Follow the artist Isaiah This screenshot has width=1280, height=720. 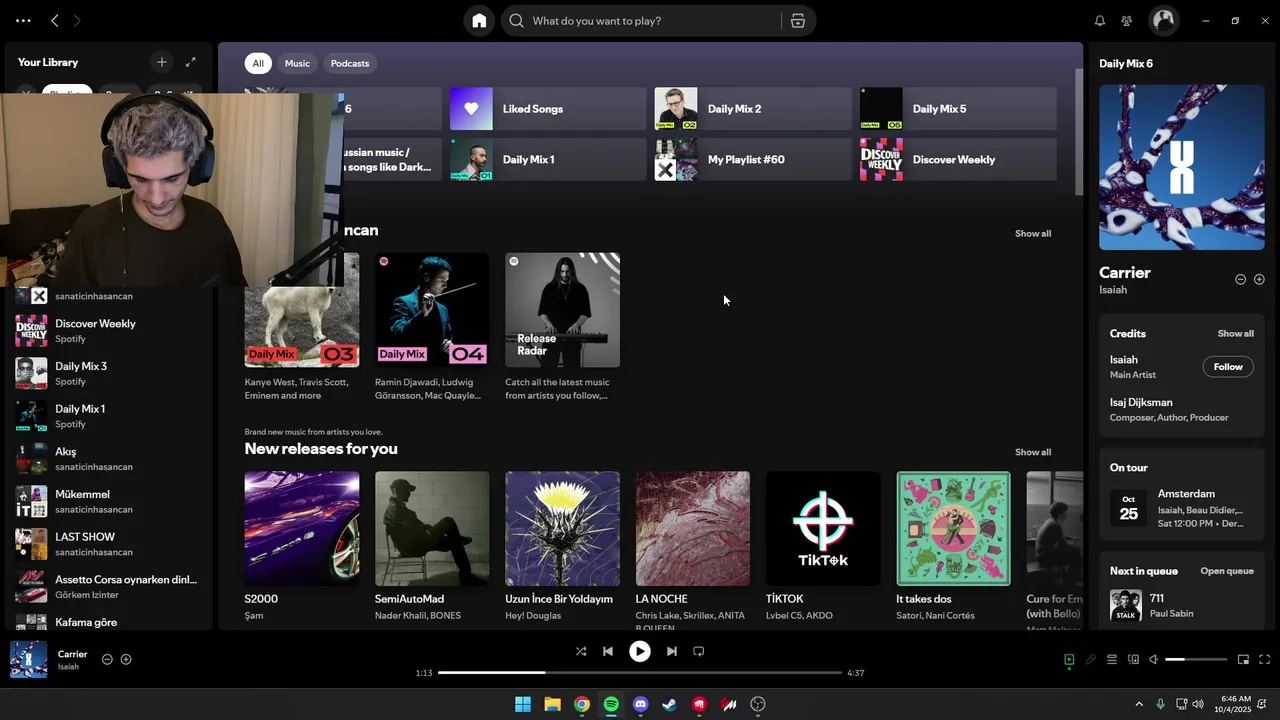tap(1228, 367)
